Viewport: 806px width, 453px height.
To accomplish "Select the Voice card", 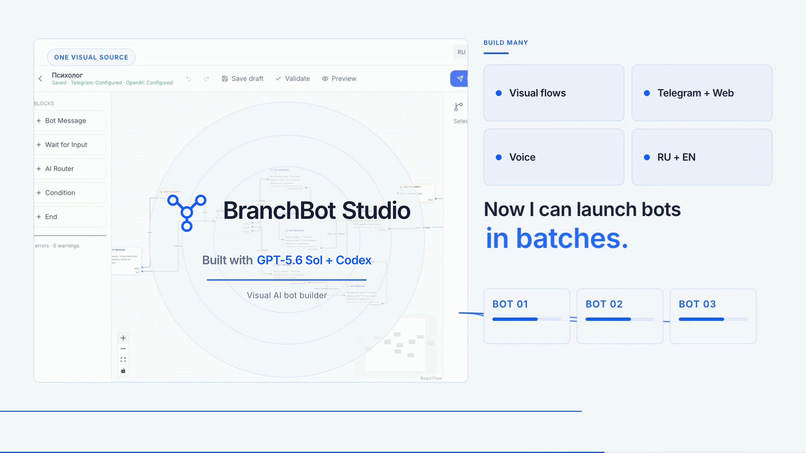I will point(554,157).
